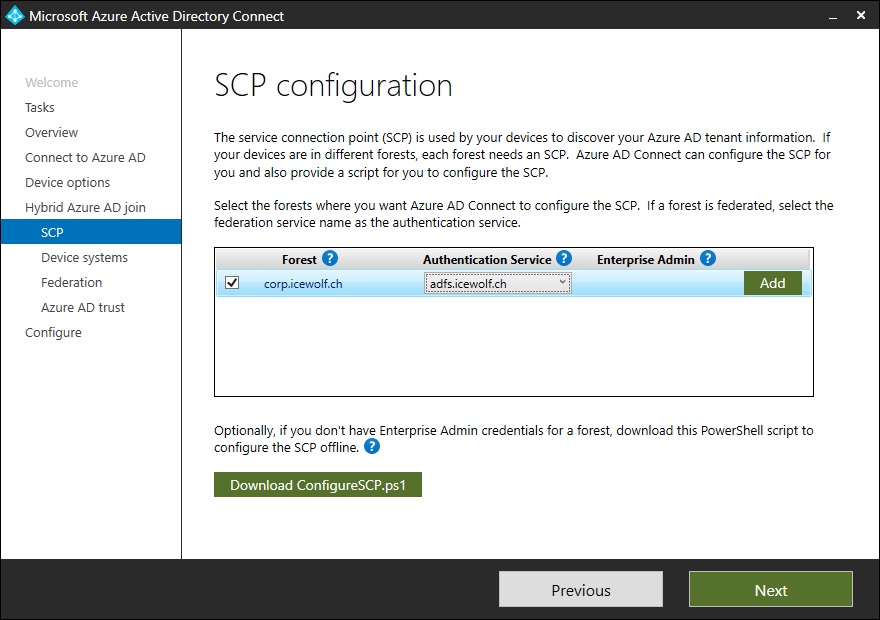Click the Enterprise Admin column header
This screenshot has width=880, height=620.
tap(645, 260)
